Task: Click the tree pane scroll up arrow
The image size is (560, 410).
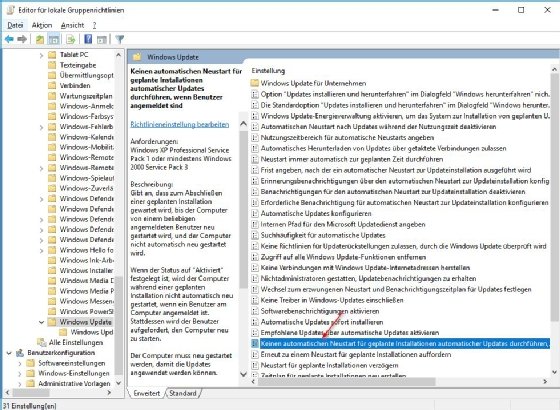Action: pos(118,55)
